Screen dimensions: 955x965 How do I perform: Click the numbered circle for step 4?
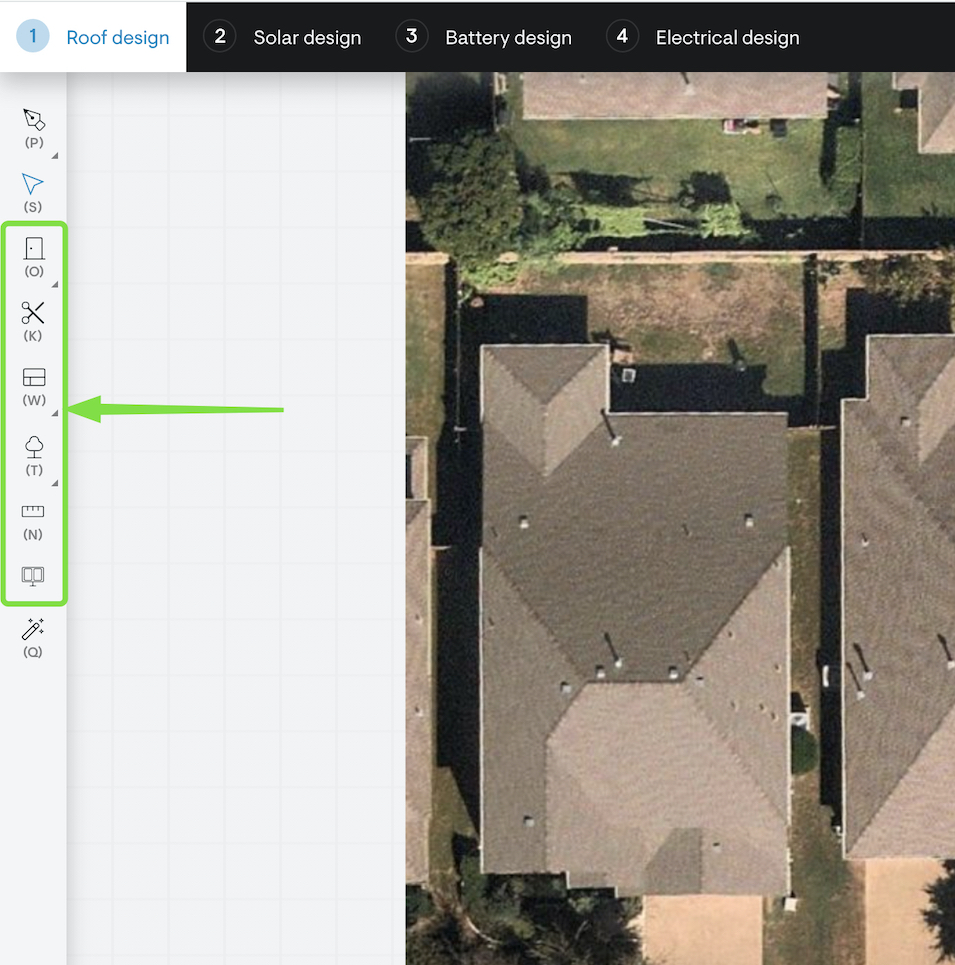point(622,36)
